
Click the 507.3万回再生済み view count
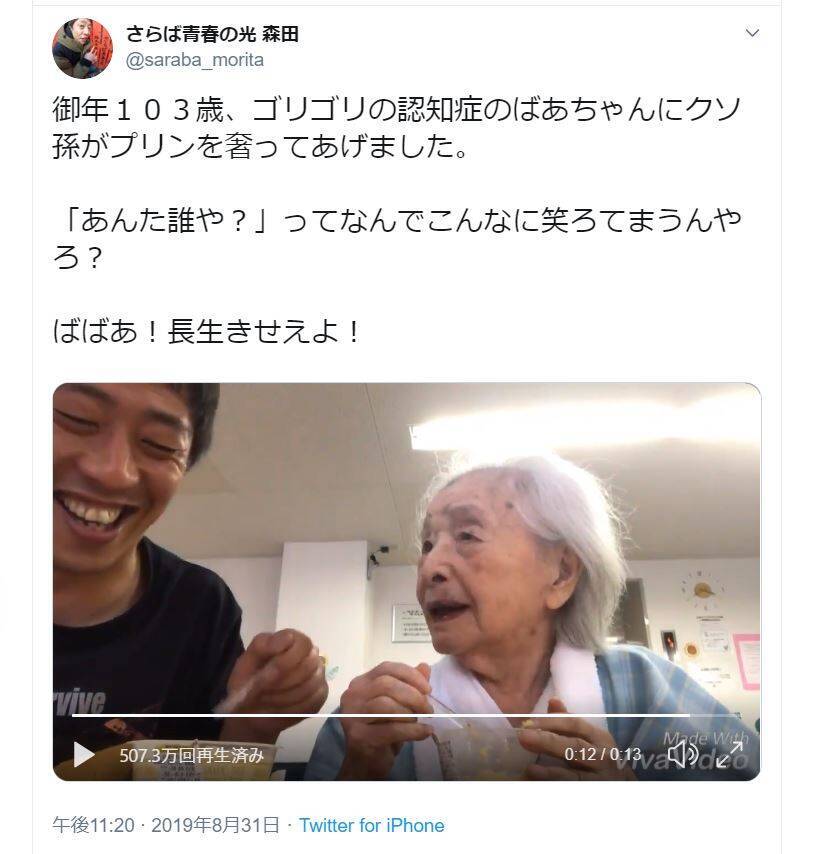point(192,755)
